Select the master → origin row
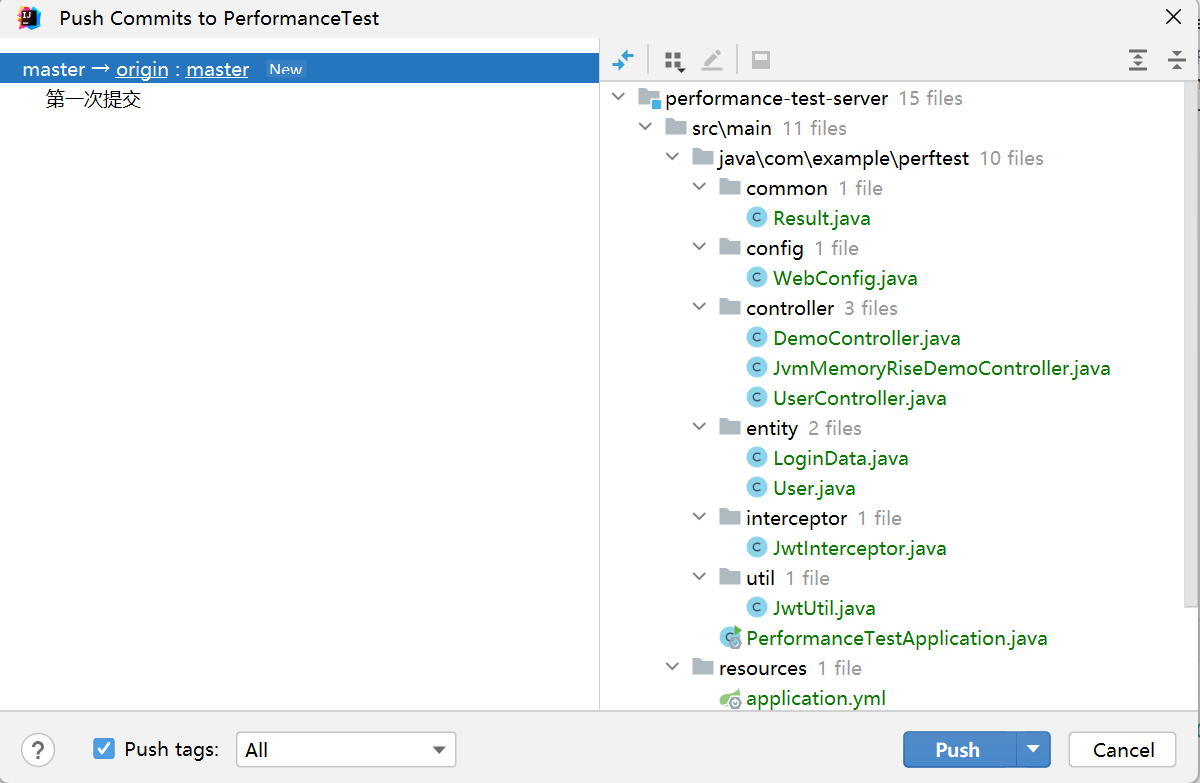Viewport: 1200px width, 783px height. (x=299, y=68)
